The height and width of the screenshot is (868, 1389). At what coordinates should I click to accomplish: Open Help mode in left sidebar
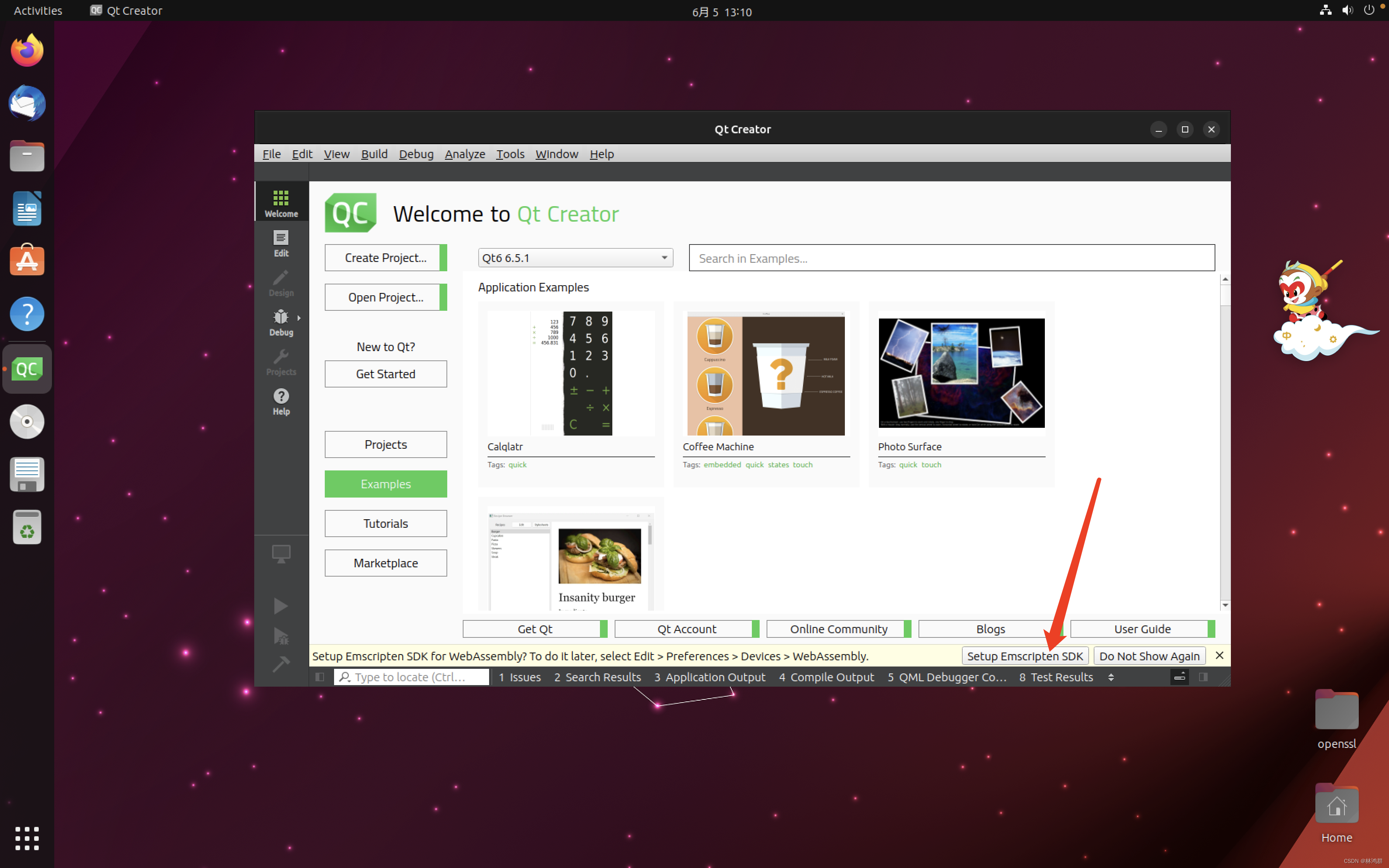(x=281, y=401)
